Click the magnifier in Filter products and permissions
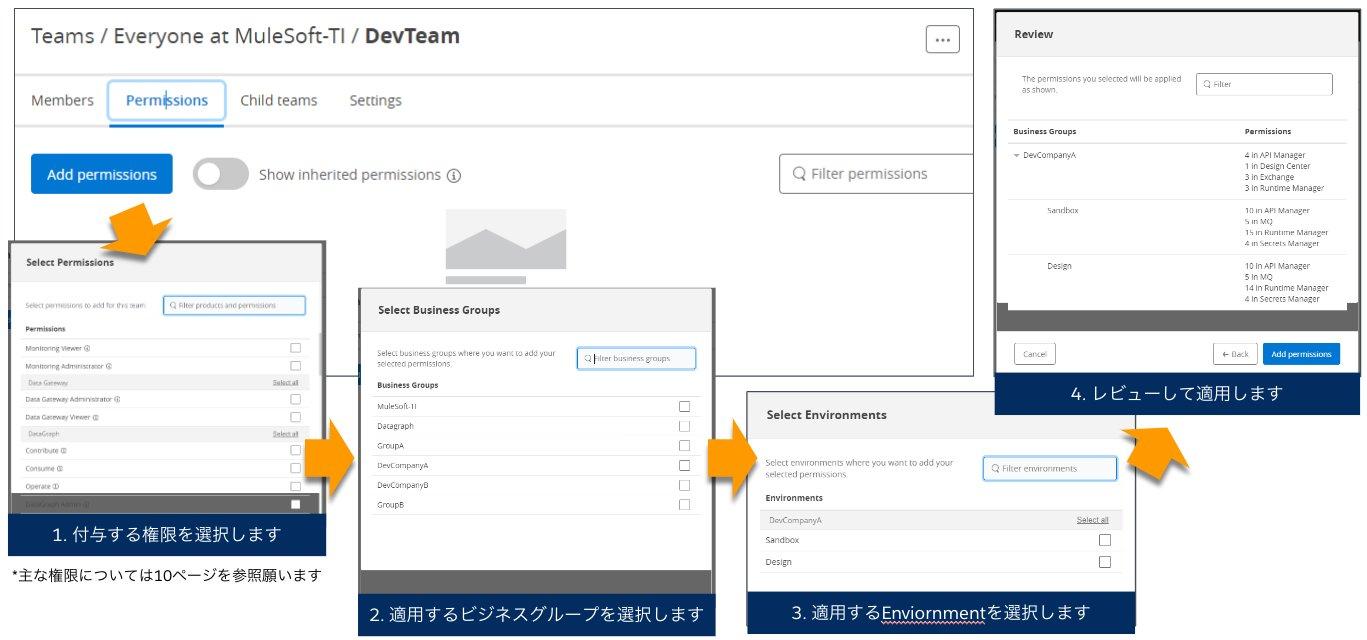The width and height of the screenshot is (1367, 640). pyautogui.click(x=175, y=305)
